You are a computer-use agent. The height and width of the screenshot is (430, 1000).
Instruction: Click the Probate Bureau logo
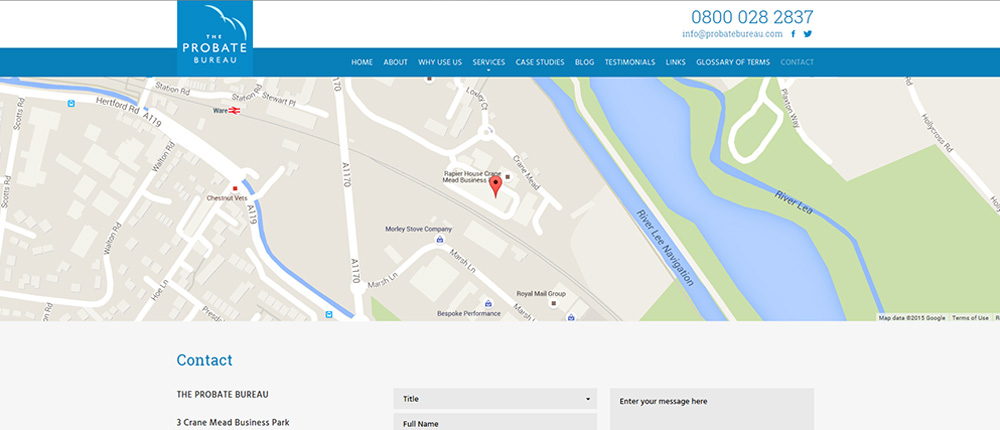click(x=215, y=38)
